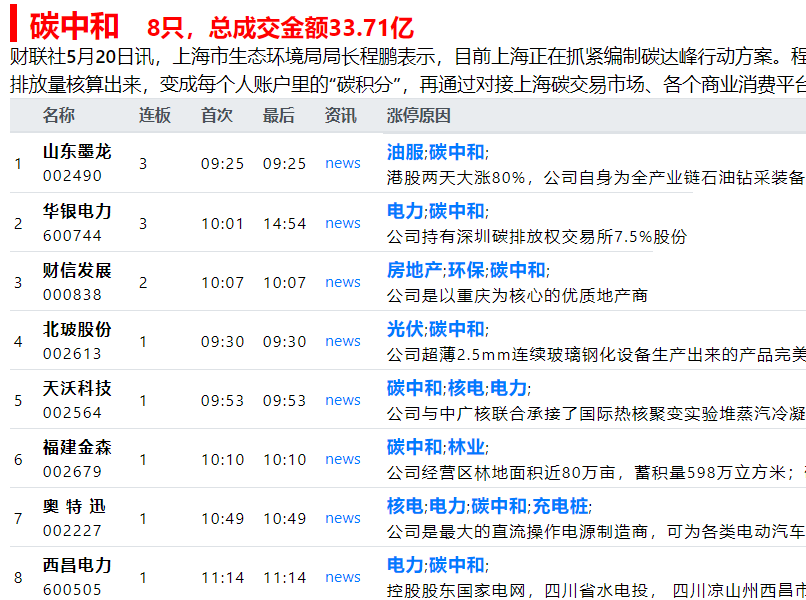Click 光伏 tag in 北玻股份 row
806x600 pixels.
point(405,329)
